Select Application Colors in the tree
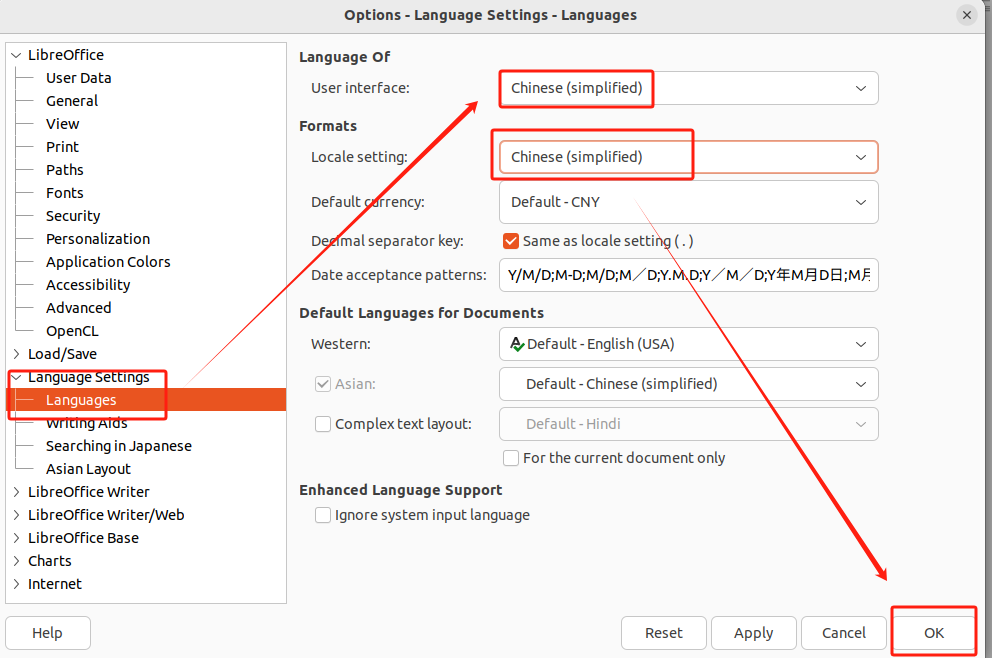The height and width of the screenshot is (658, 992). (x=108, y=262)
